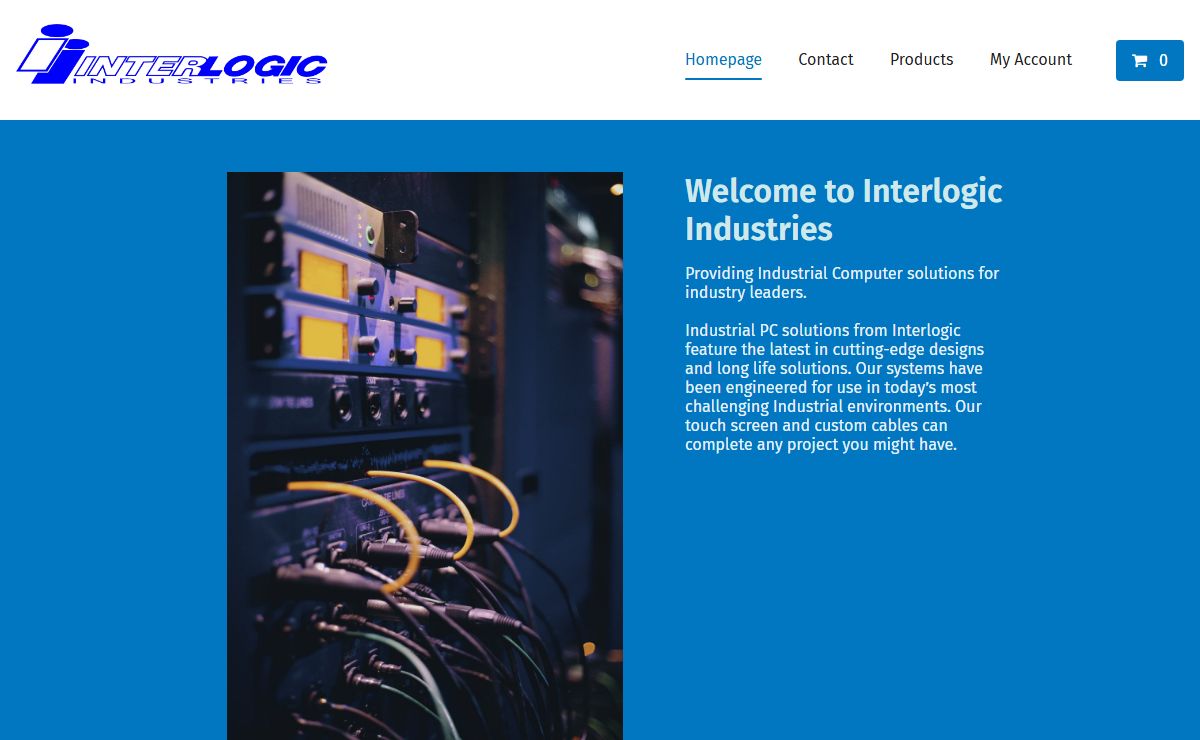Open the Contact page

pos(826,60)
